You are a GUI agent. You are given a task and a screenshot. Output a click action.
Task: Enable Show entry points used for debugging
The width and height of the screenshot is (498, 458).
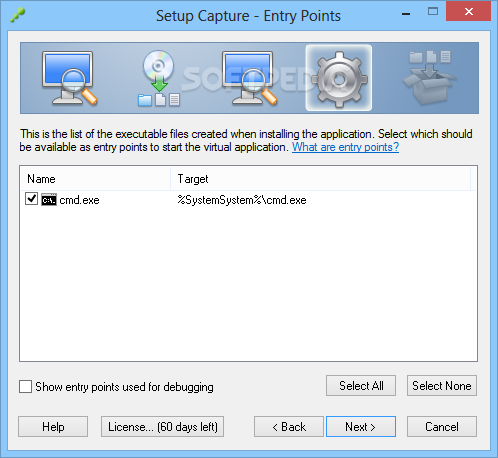[25, 387]
